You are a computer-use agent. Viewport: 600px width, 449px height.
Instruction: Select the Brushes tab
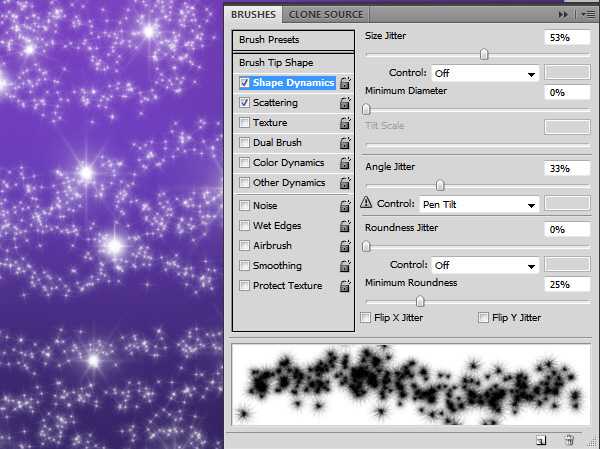[x=254, y=15]
